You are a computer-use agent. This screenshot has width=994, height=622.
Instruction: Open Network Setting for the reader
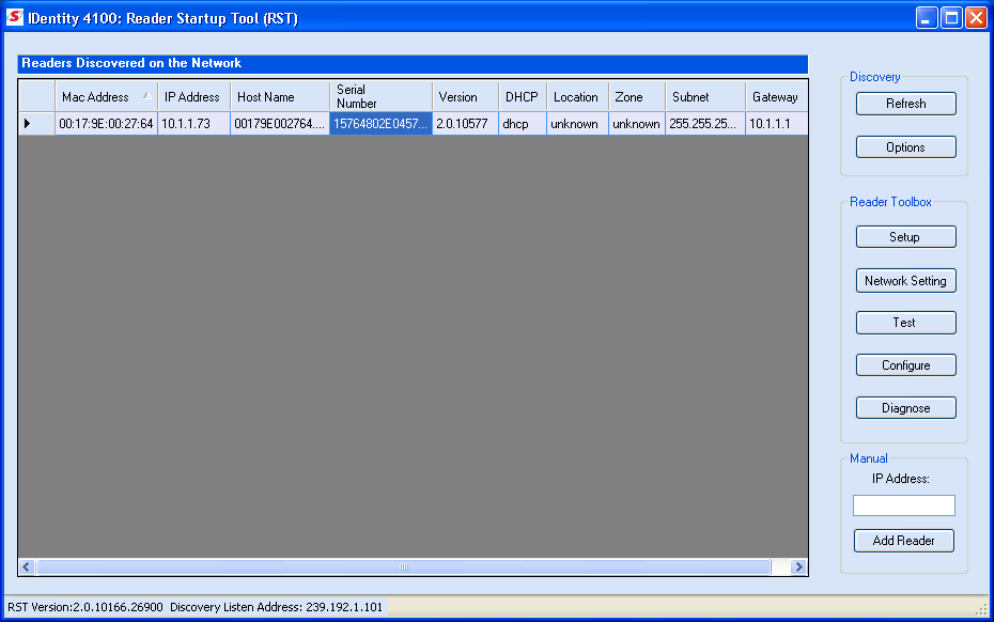(x=905, y=280)
